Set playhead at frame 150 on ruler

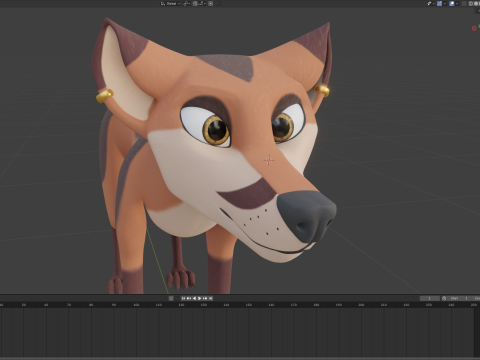249,305
